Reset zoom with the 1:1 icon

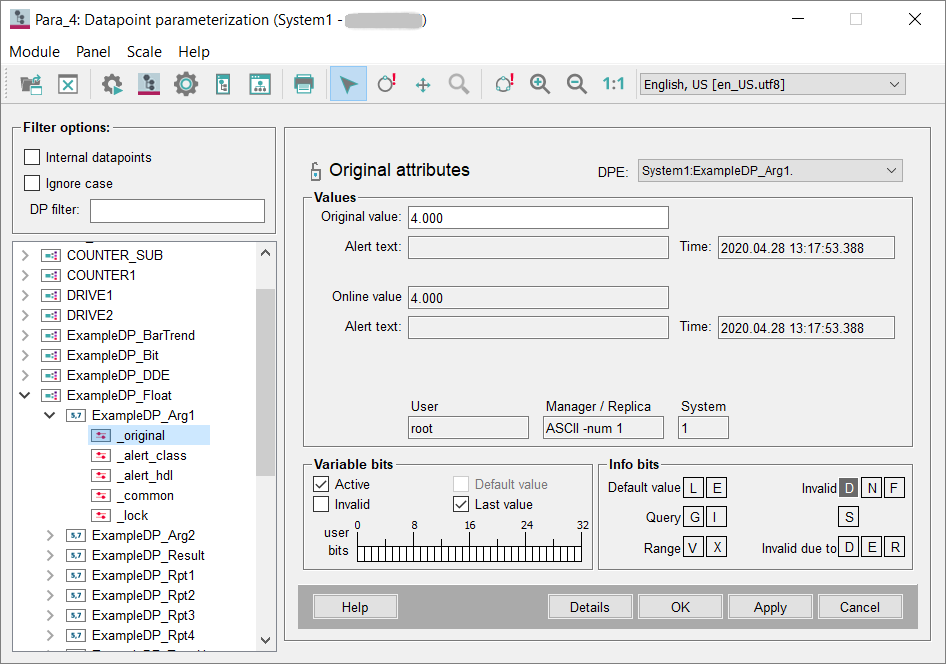(x=613, y=84)
